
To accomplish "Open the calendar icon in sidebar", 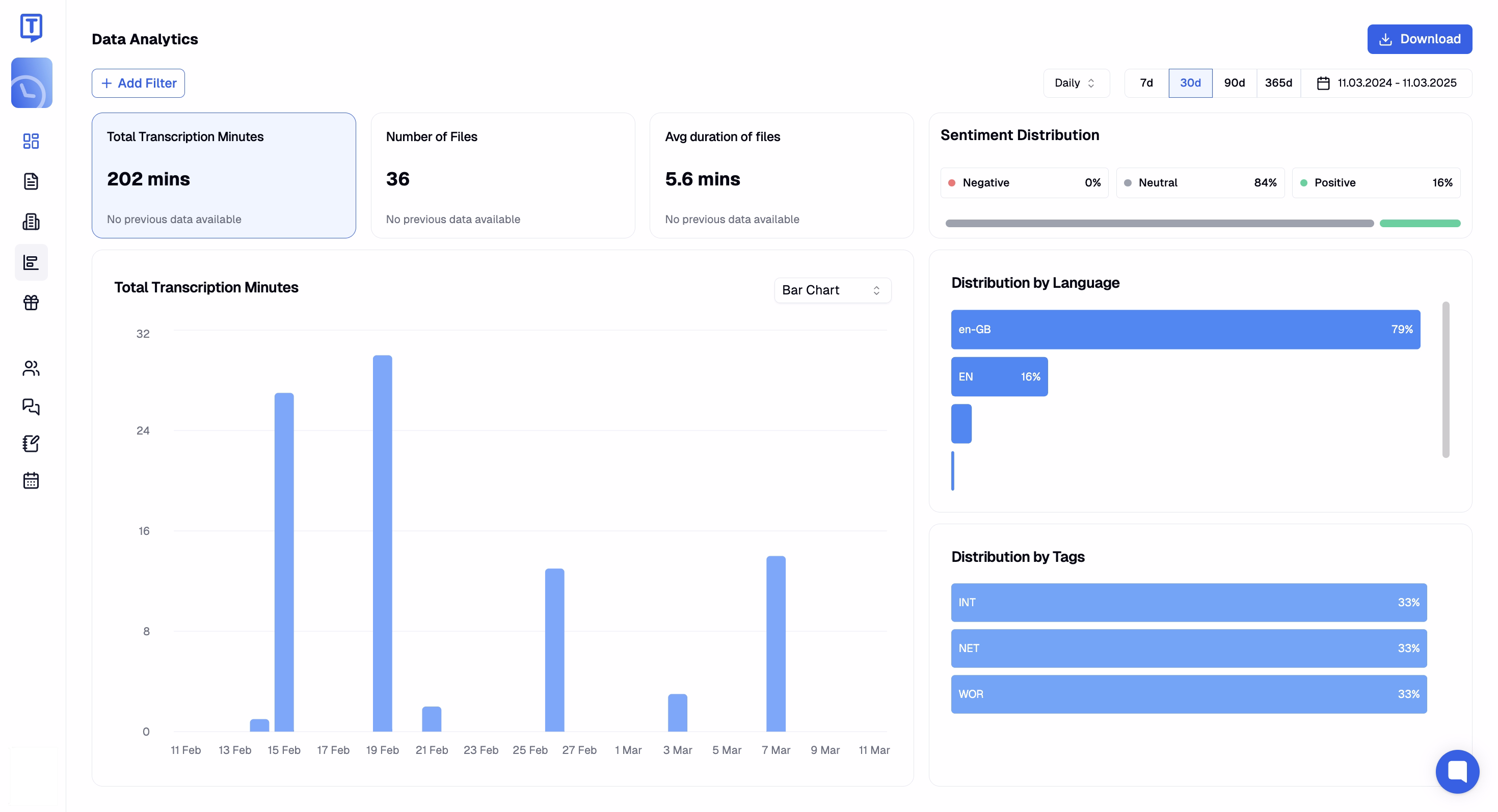I will 31,481.
